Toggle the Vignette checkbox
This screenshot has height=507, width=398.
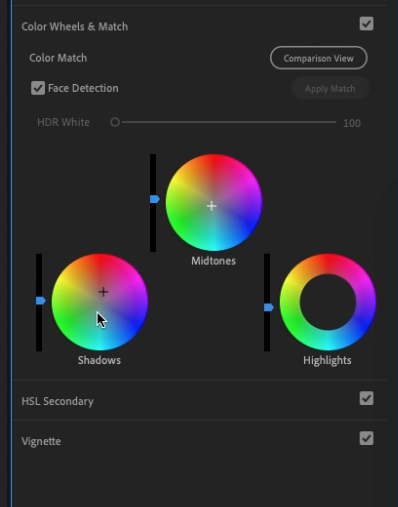(366, 438)
